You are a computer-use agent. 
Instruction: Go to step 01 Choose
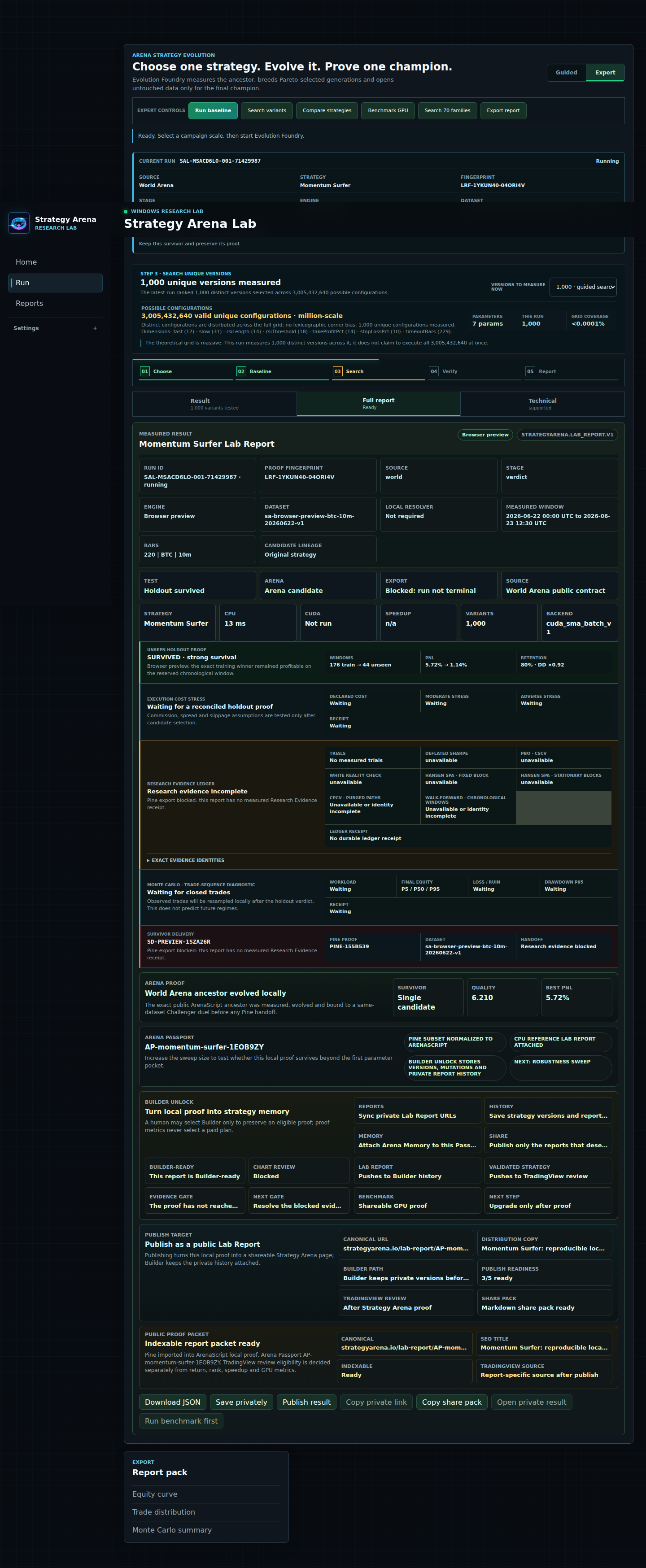(186, 372)
